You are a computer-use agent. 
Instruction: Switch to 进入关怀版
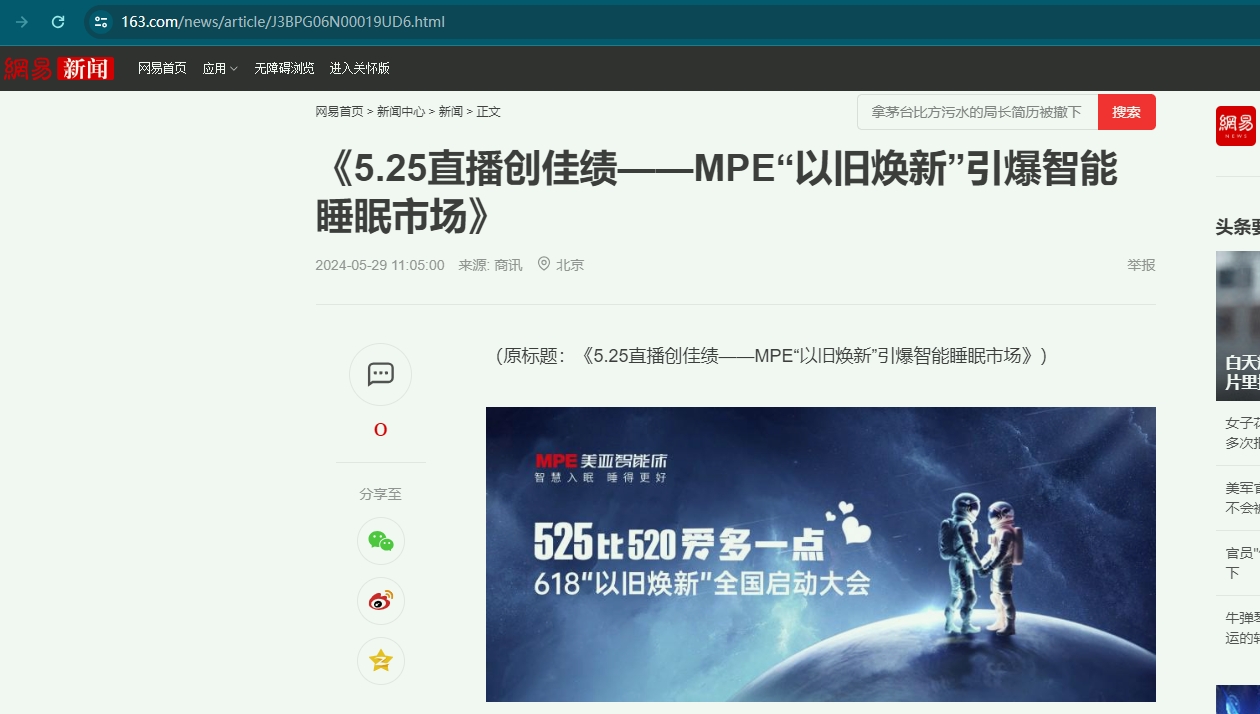pos(360,68)
